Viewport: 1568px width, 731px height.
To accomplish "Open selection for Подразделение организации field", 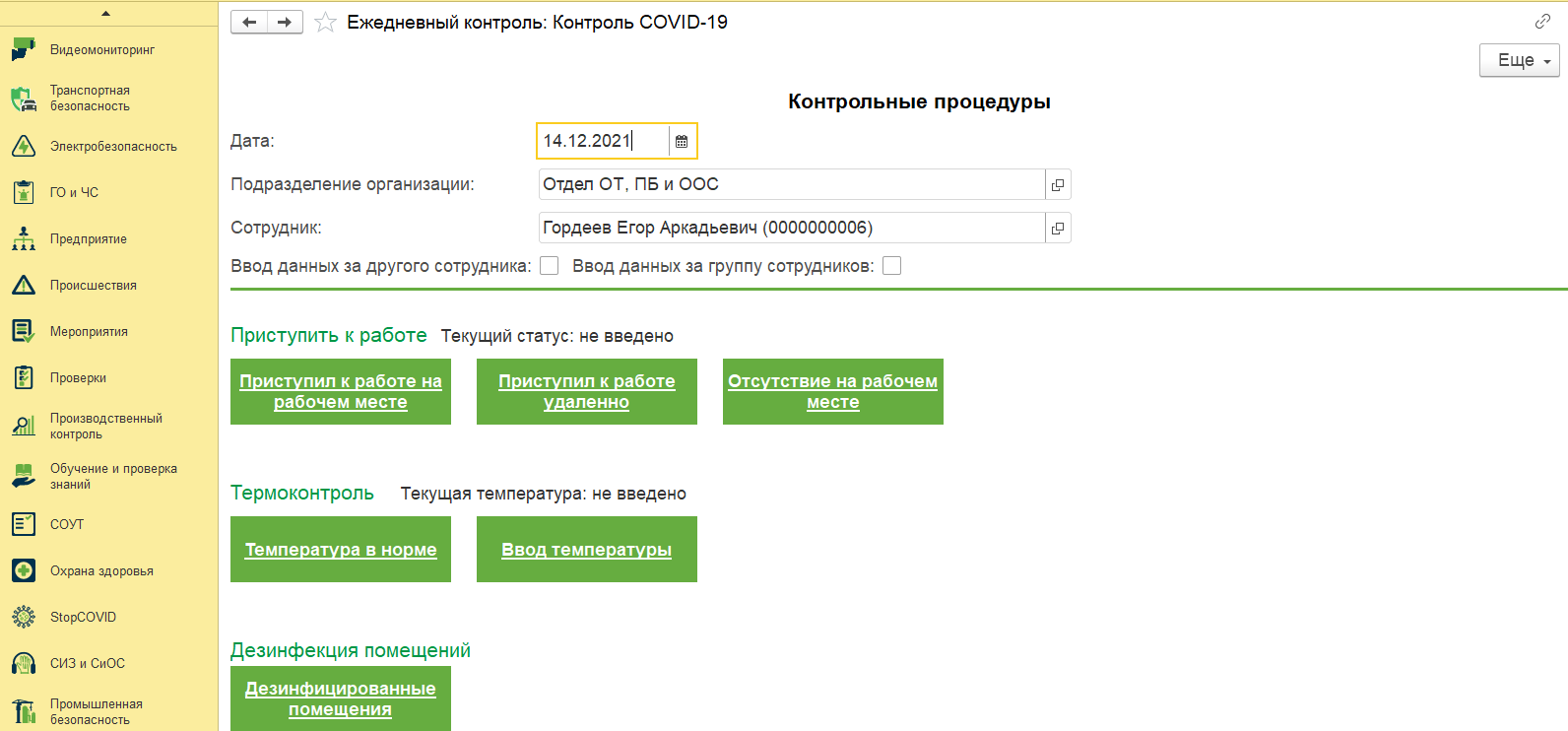I will 1058,185.
